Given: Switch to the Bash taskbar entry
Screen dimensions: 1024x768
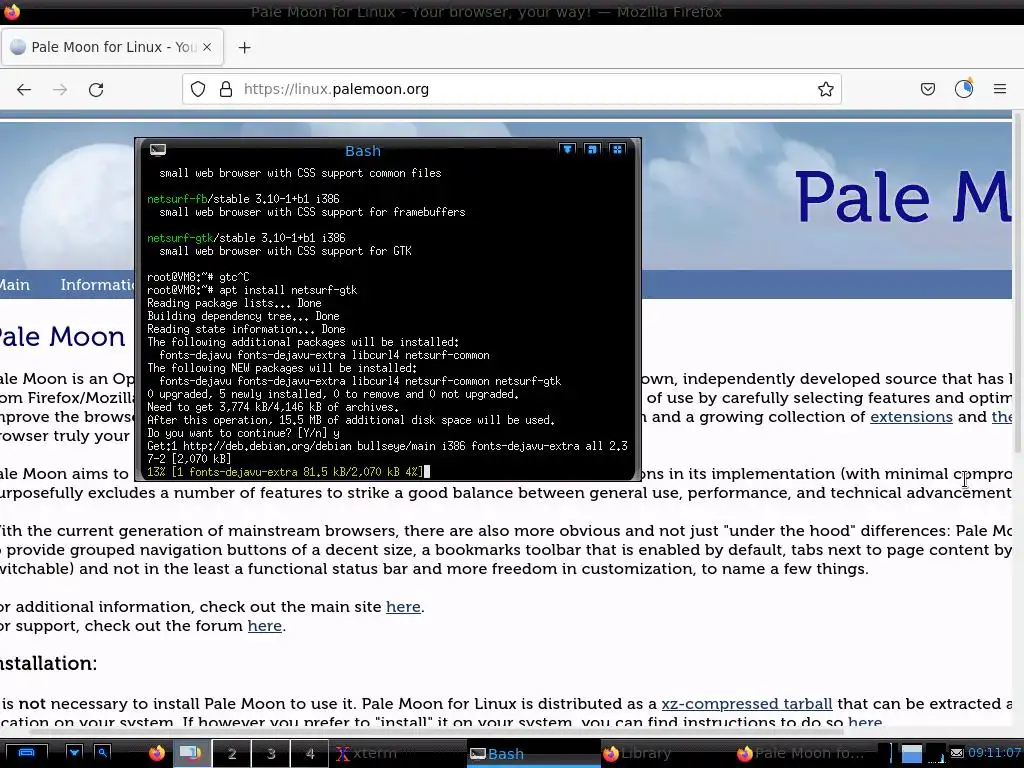Looking at the screenshot, I should [533, 754].
